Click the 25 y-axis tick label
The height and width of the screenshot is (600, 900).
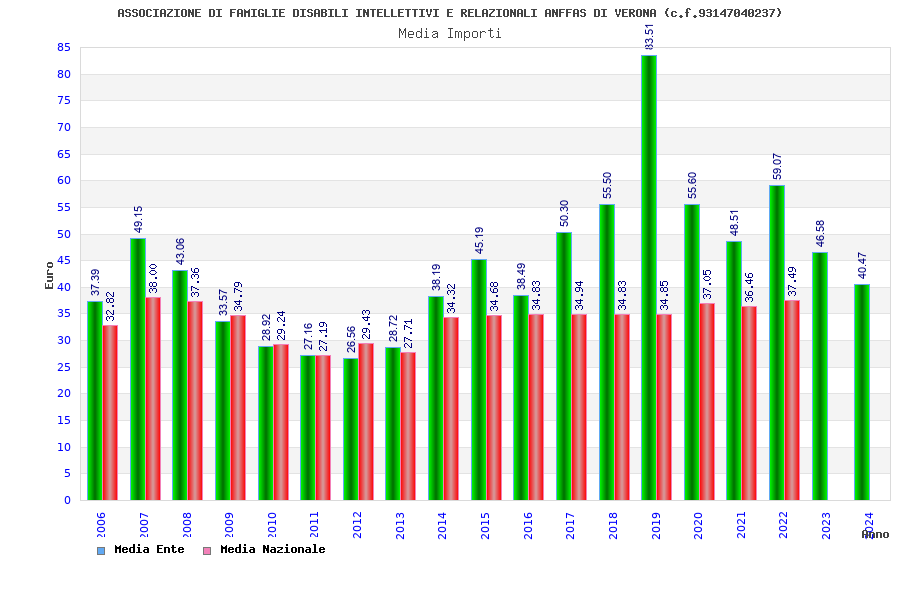tap(64, 367)
